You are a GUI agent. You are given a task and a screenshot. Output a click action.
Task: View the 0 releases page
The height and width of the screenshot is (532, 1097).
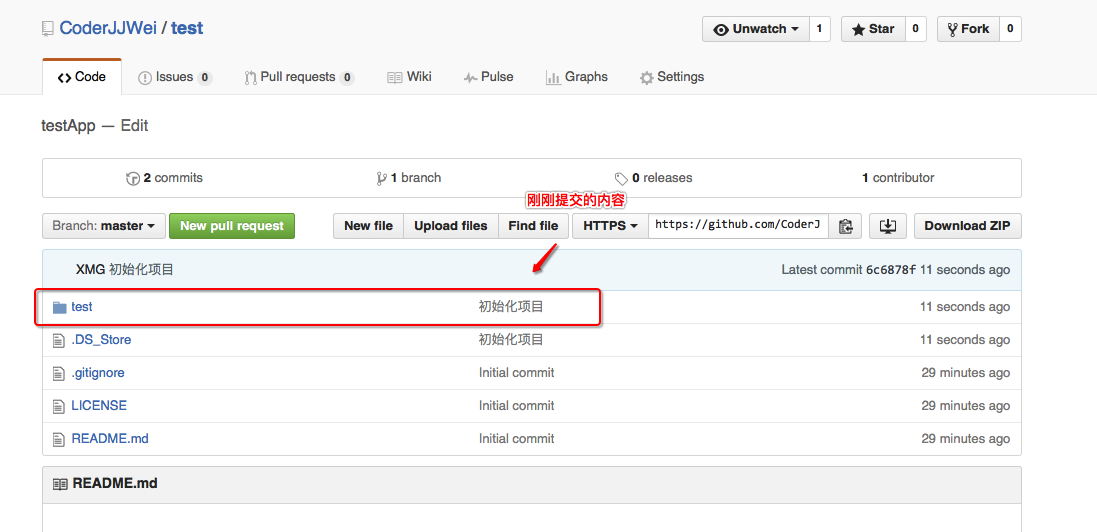click(x=653, y=178)
